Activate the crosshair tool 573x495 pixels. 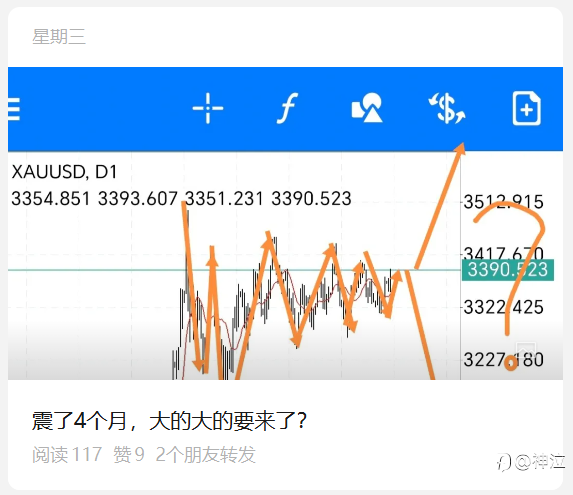[208, 108]
